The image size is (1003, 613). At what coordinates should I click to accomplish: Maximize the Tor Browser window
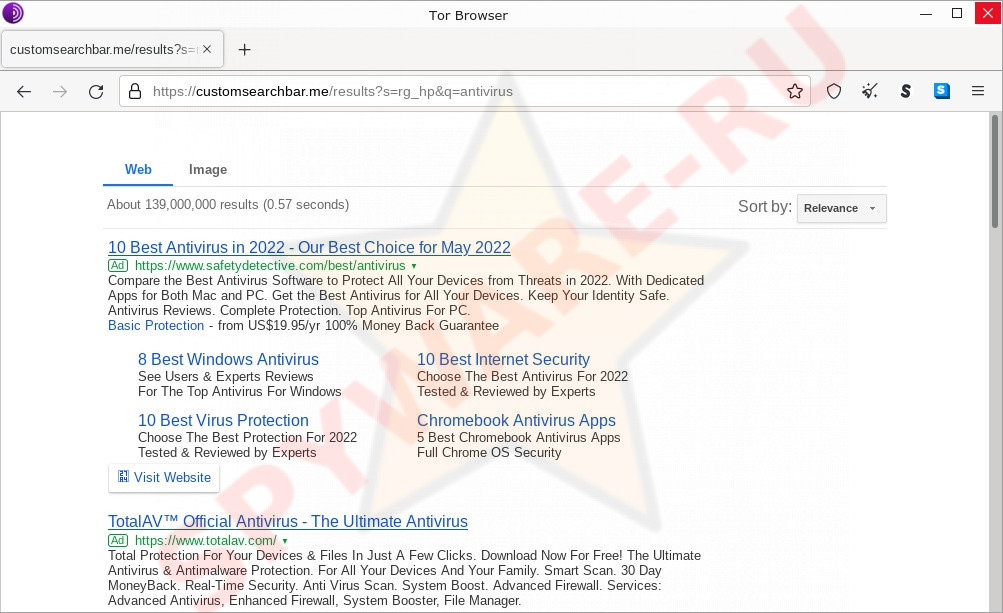coord(957,13)
